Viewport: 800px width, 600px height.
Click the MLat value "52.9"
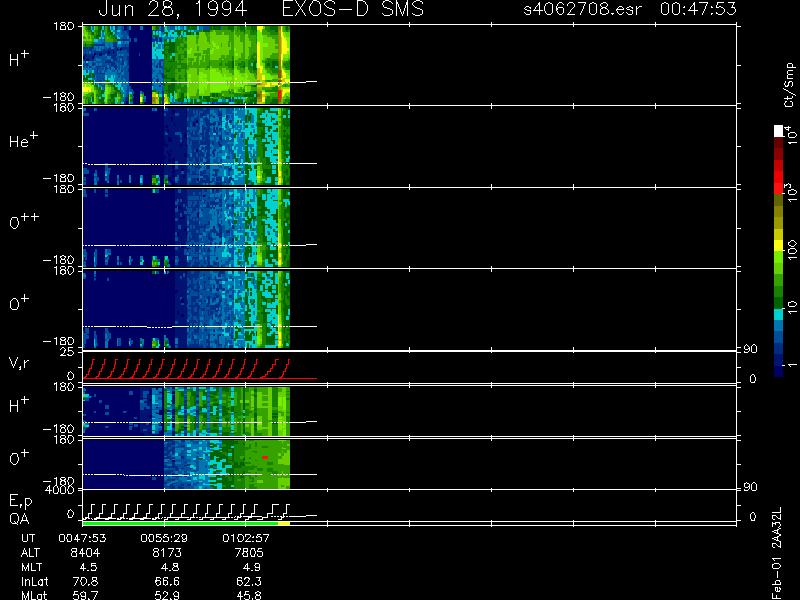(x=167, y=595)
